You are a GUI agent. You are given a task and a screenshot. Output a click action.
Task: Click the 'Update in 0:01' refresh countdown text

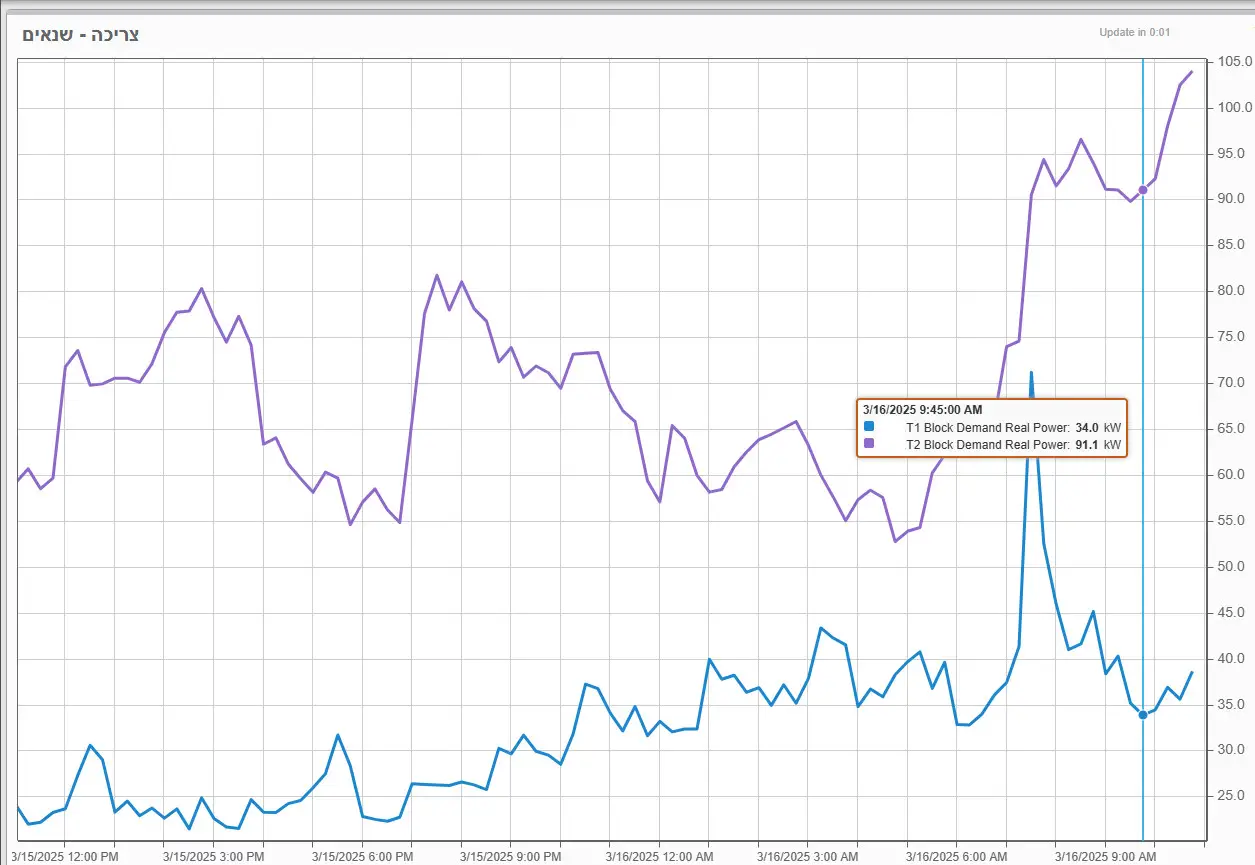1134,32
